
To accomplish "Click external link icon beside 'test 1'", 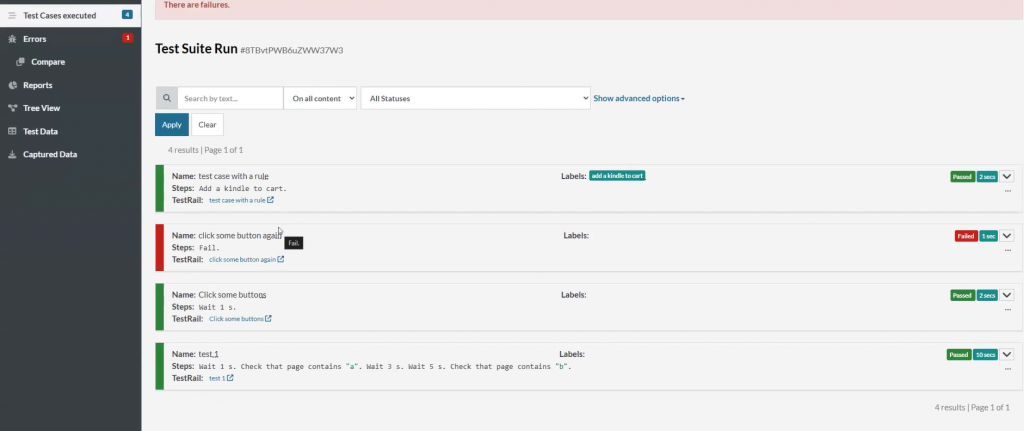I will point(231,378).
